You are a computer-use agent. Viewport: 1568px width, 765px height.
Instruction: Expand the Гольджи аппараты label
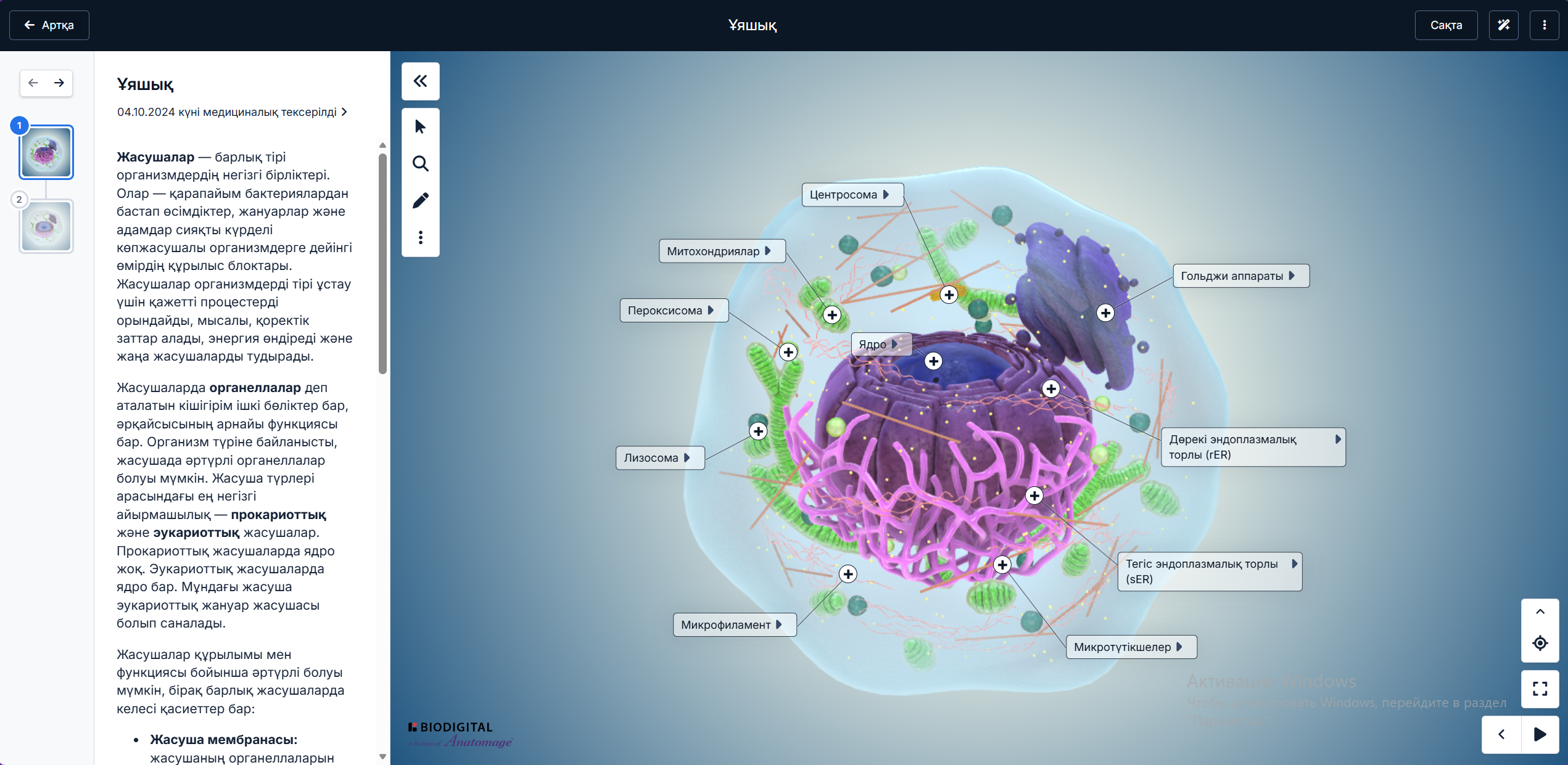pos(1291,276)
